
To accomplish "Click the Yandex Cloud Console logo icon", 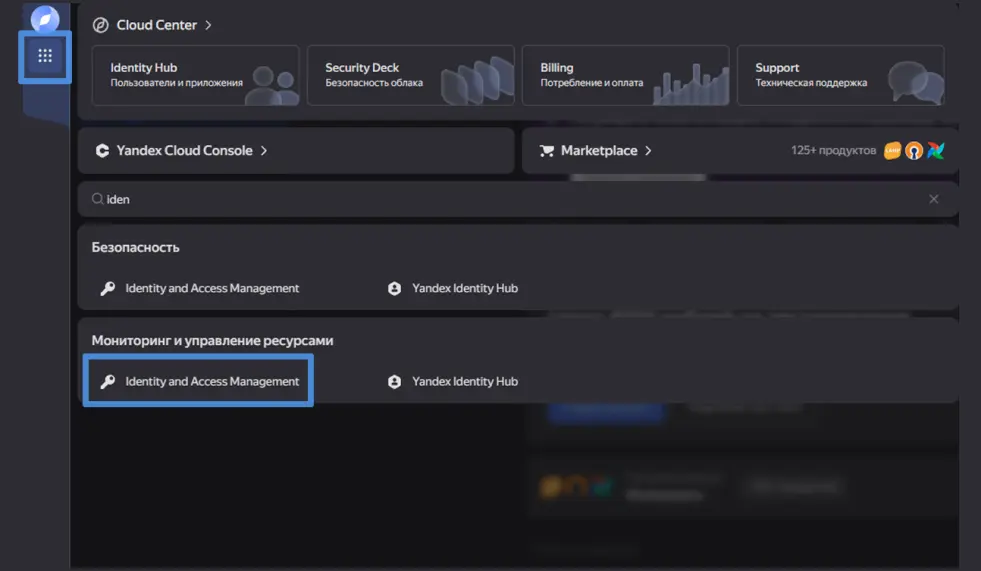I will point(102,151).
